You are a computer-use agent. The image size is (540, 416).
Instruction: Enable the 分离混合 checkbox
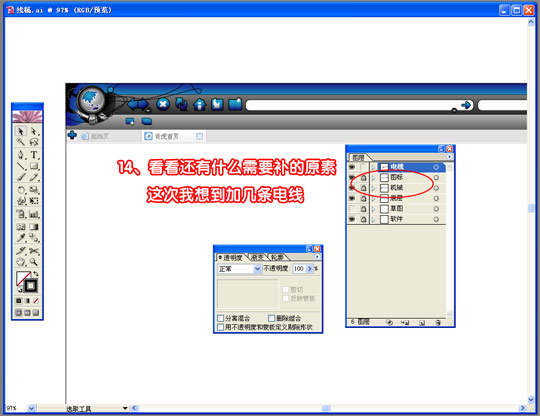(221, 318)
